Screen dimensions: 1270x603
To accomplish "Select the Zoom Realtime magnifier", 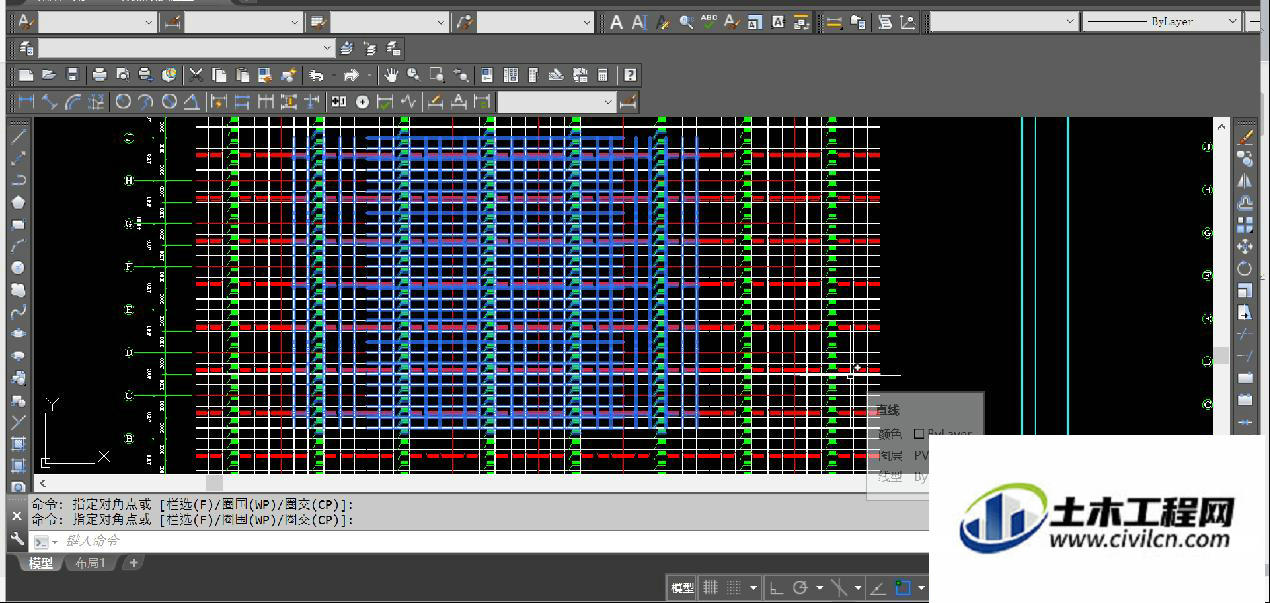I will tap(413, 75).
